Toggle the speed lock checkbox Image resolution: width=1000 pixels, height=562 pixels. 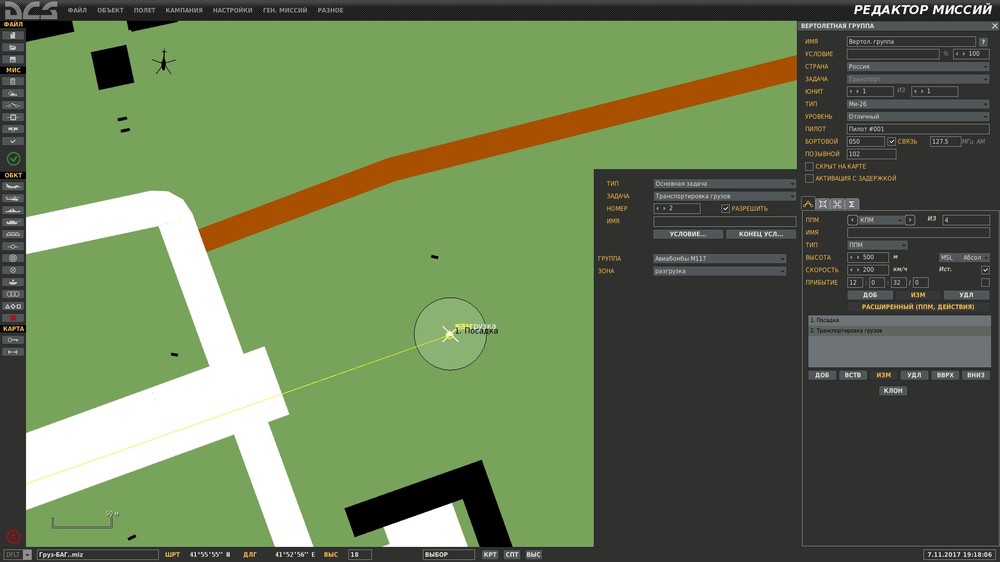click(985, 270)
